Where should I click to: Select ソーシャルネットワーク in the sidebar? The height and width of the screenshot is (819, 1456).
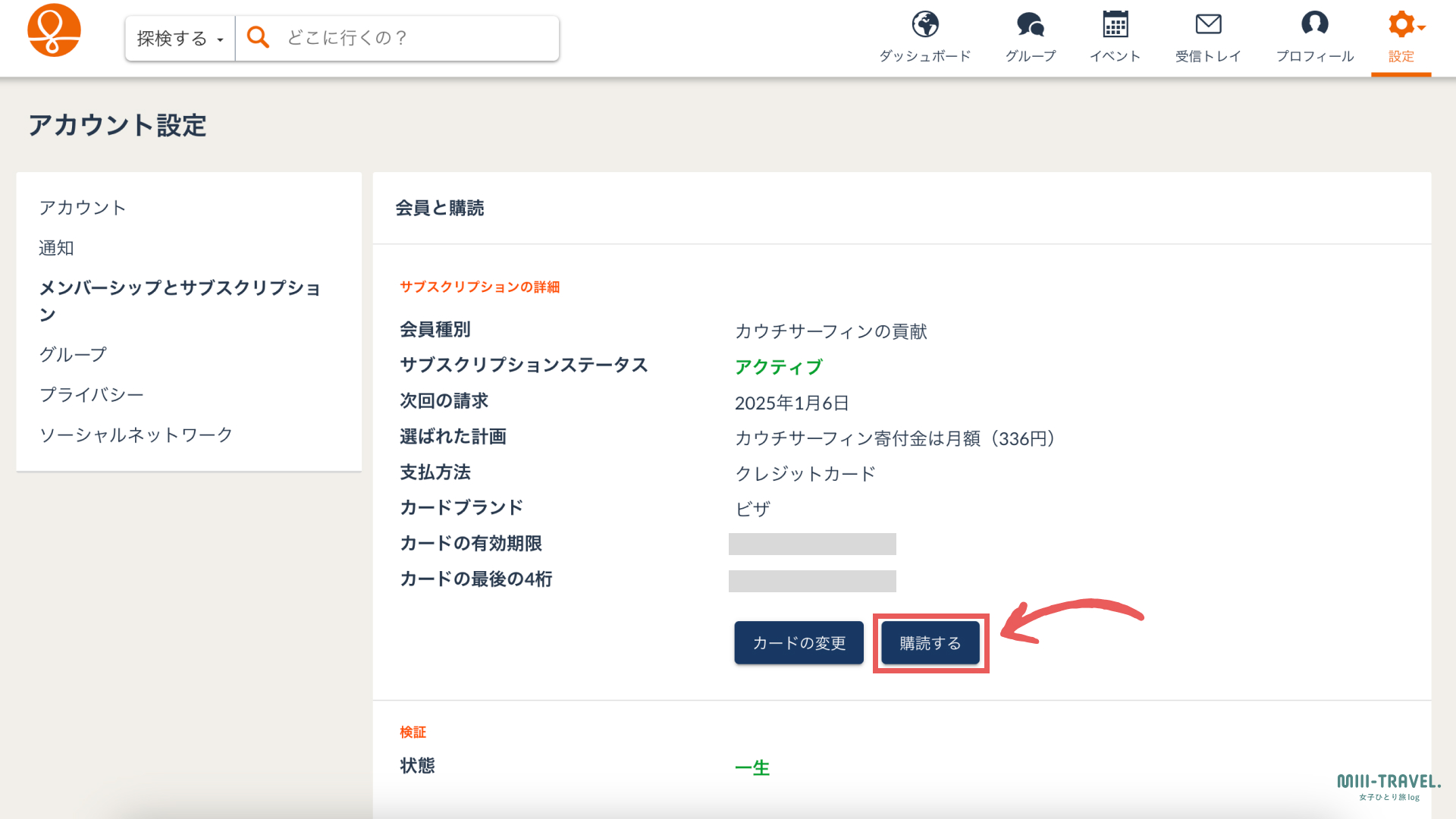(136, 435)
